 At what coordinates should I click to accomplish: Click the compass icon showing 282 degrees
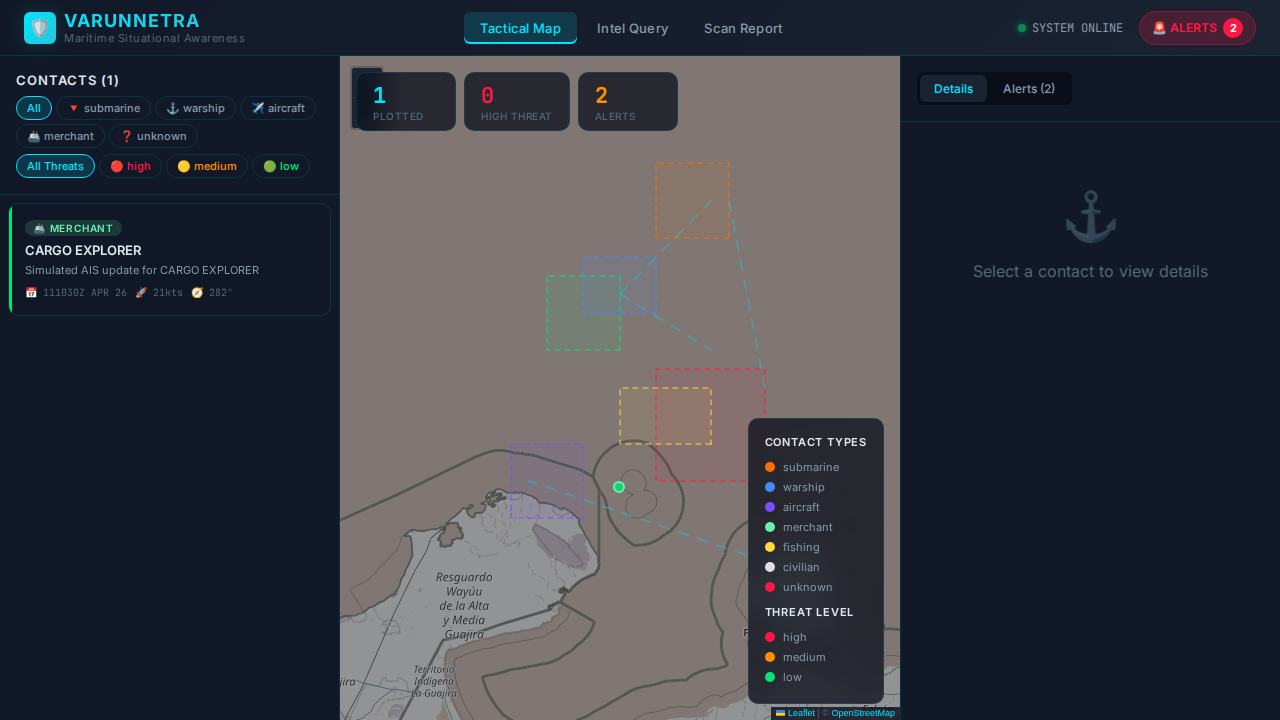[x=197, y=292]
